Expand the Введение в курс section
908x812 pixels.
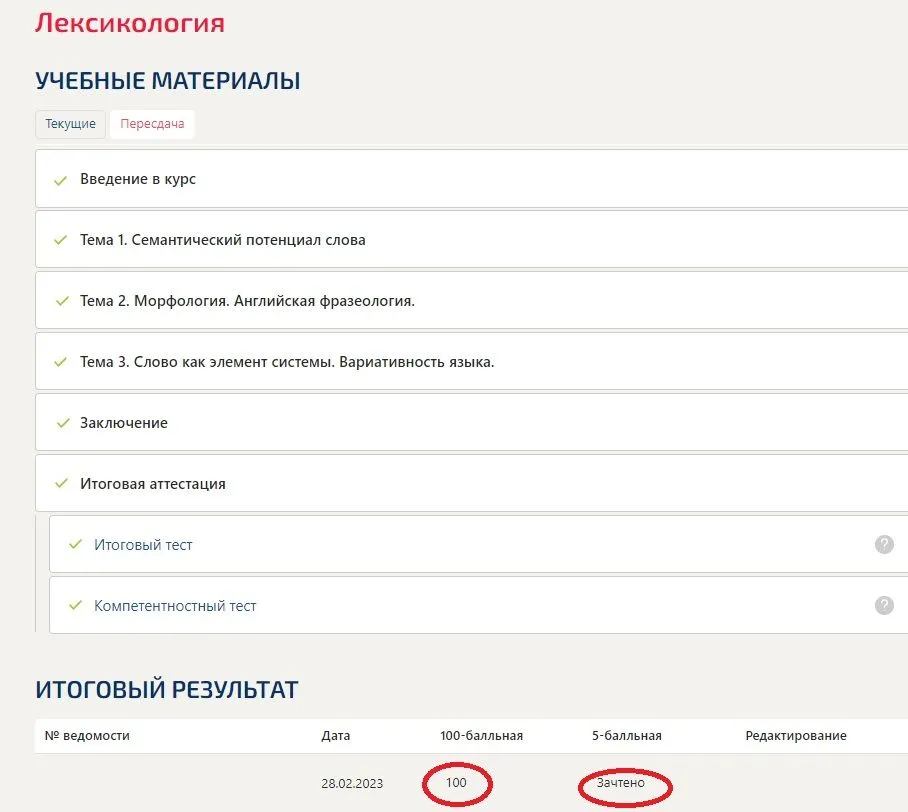(x=138, y=180)
